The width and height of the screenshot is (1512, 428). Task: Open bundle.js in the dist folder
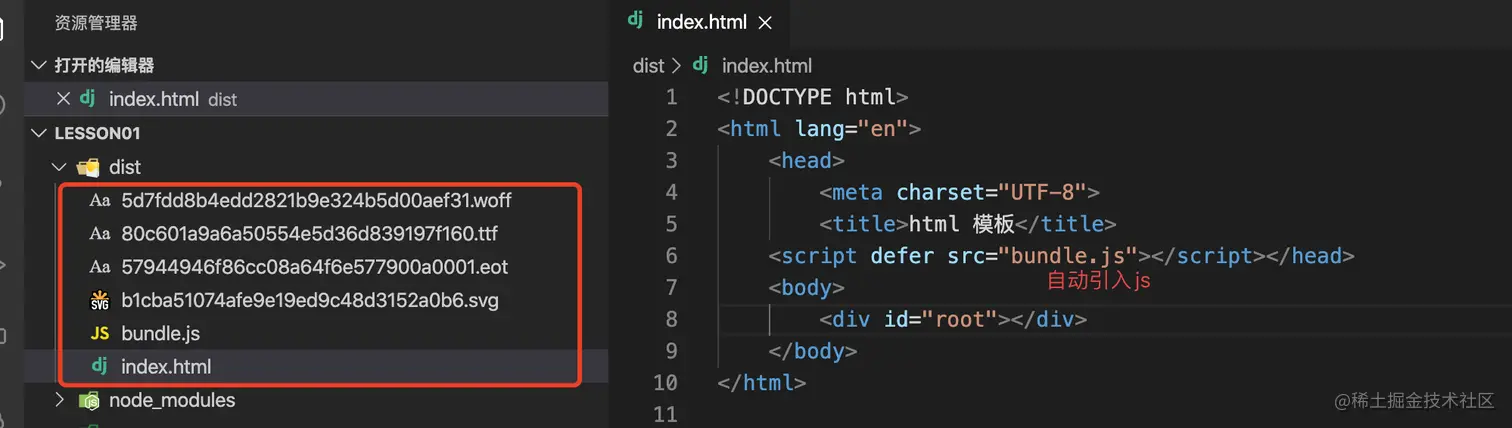(161, 333)
